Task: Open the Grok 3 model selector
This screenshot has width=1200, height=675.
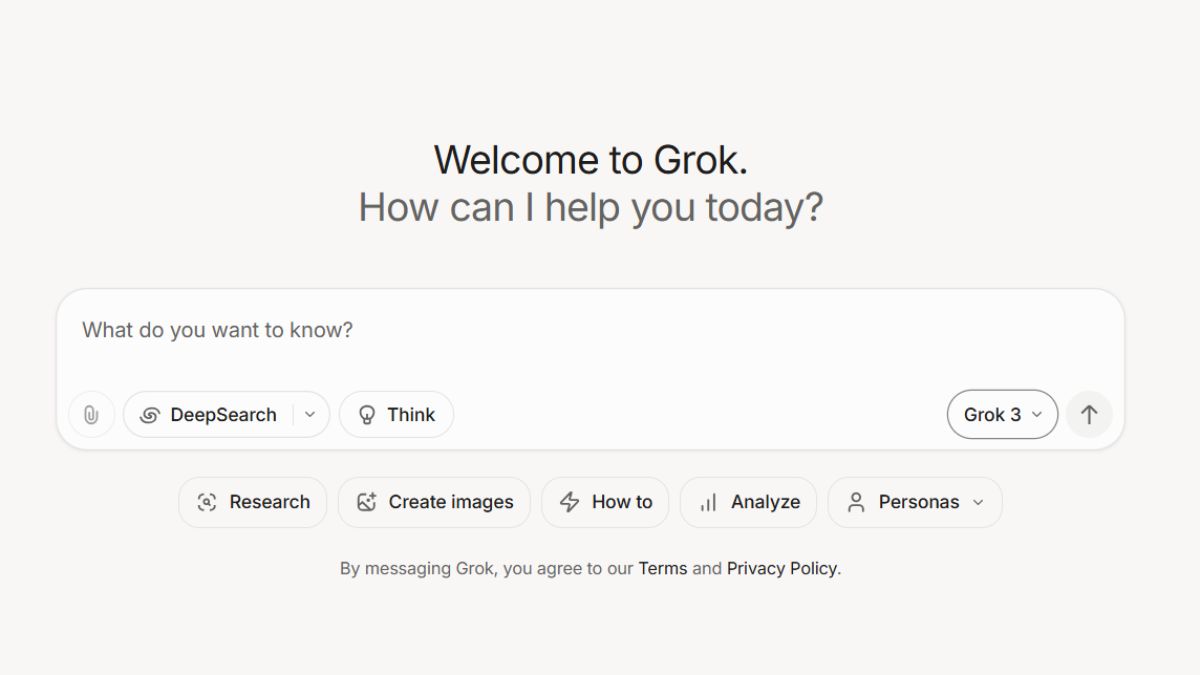Action: (1002, 415)
